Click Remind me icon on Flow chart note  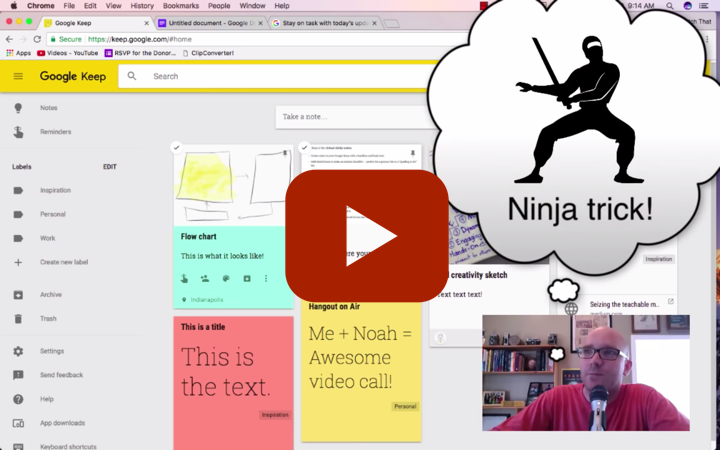(x=184, y=278)
